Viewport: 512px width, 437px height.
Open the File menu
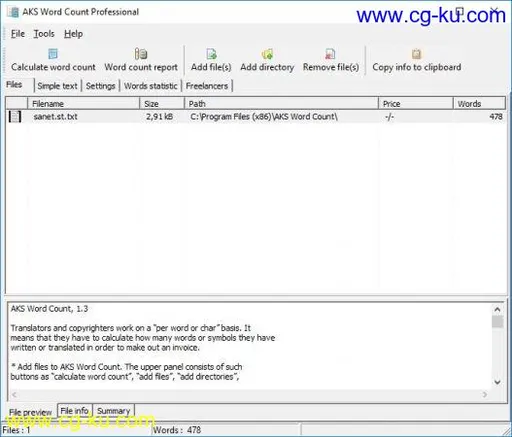click(18, 34)
